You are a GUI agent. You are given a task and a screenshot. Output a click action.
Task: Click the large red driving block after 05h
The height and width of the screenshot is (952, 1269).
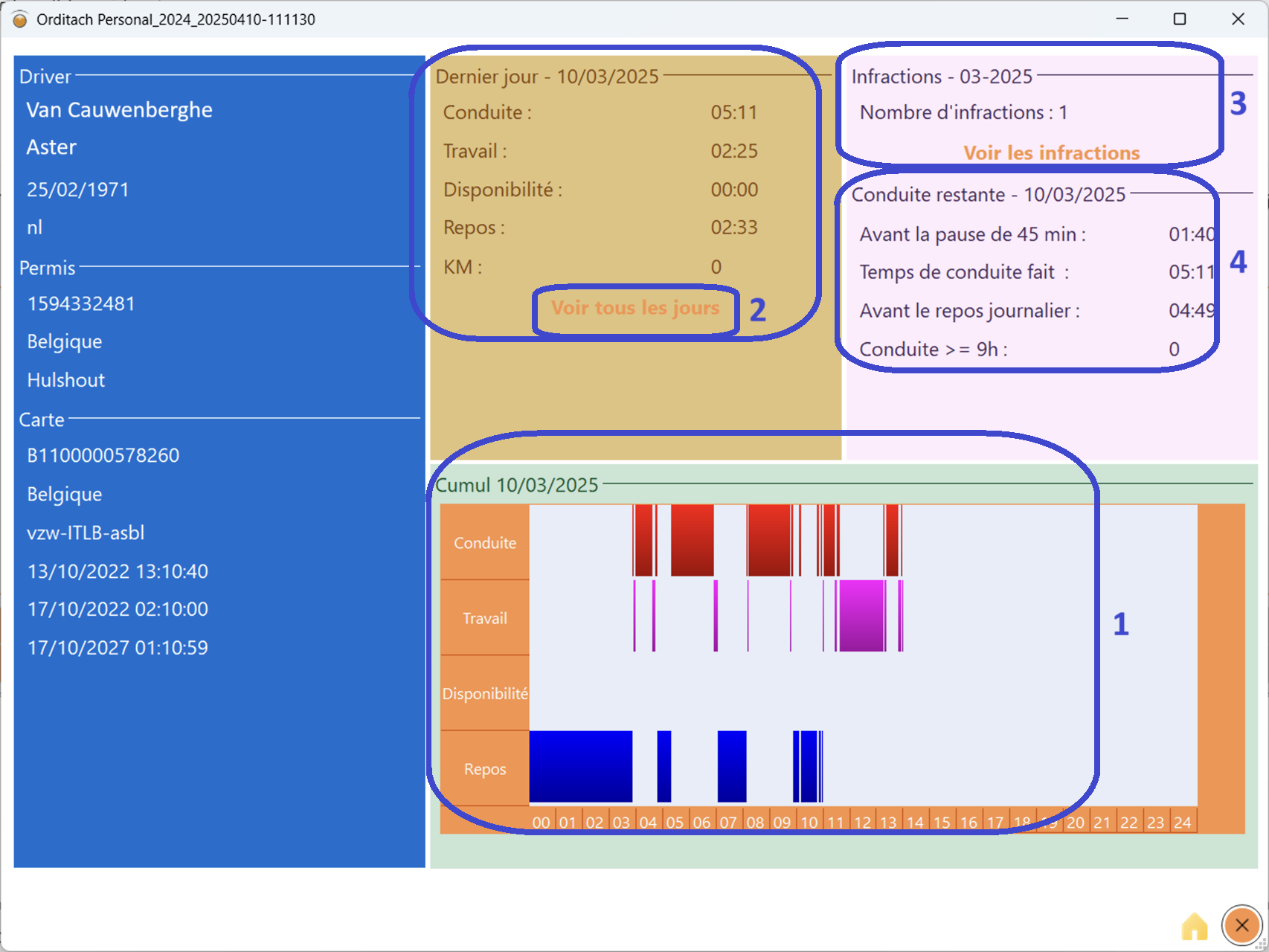click(692, 541)
